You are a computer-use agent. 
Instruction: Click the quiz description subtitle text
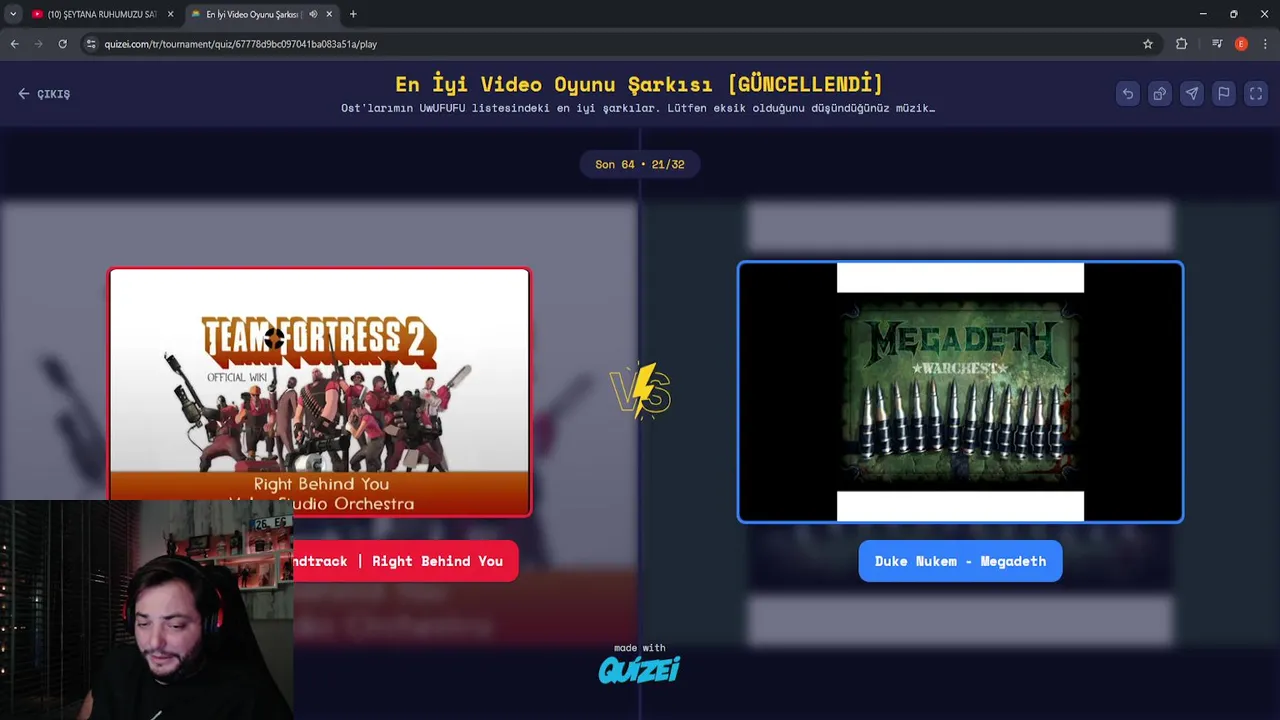click(x=638, y=108)
